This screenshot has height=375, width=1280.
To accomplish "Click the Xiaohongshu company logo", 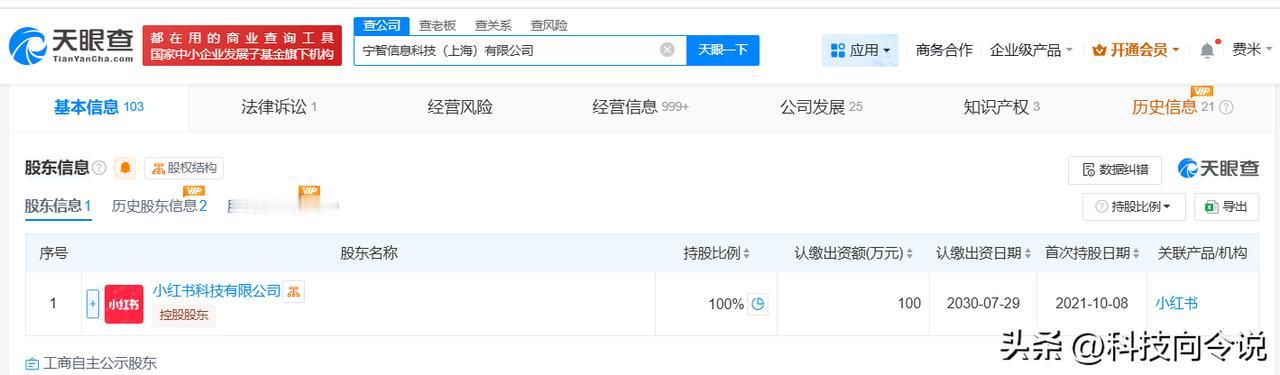I will pyautogui.click(x=124, y=304).
